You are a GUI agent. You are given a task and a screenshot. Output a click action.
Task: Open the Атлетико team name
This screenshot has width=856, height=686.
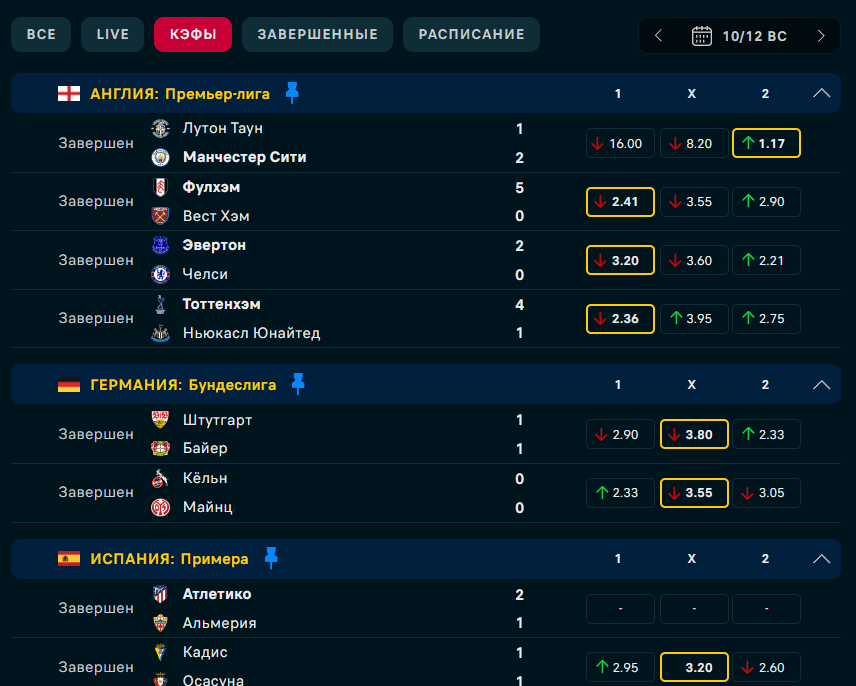217,594
